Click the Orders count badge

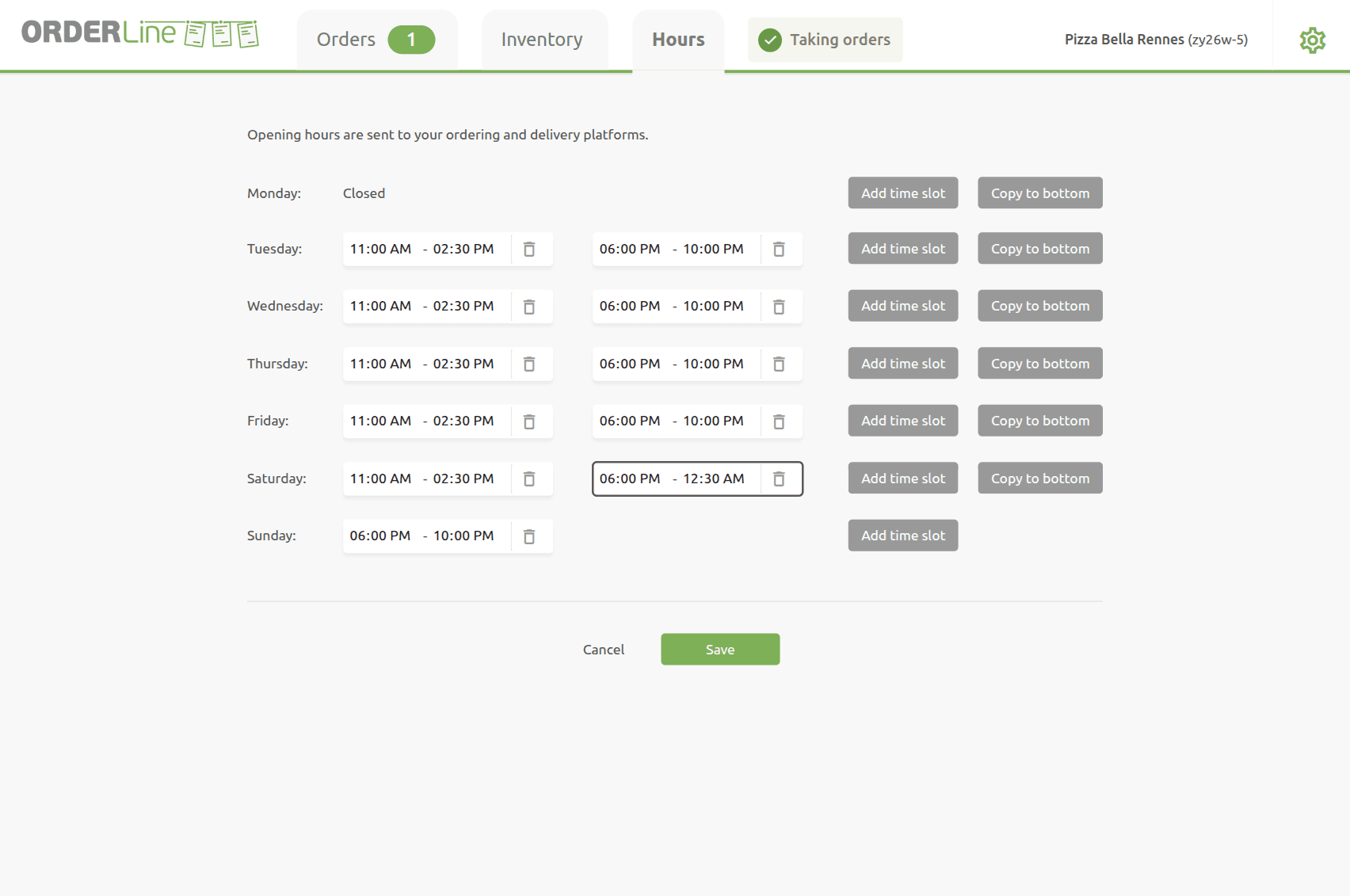[x=411, y=40]
